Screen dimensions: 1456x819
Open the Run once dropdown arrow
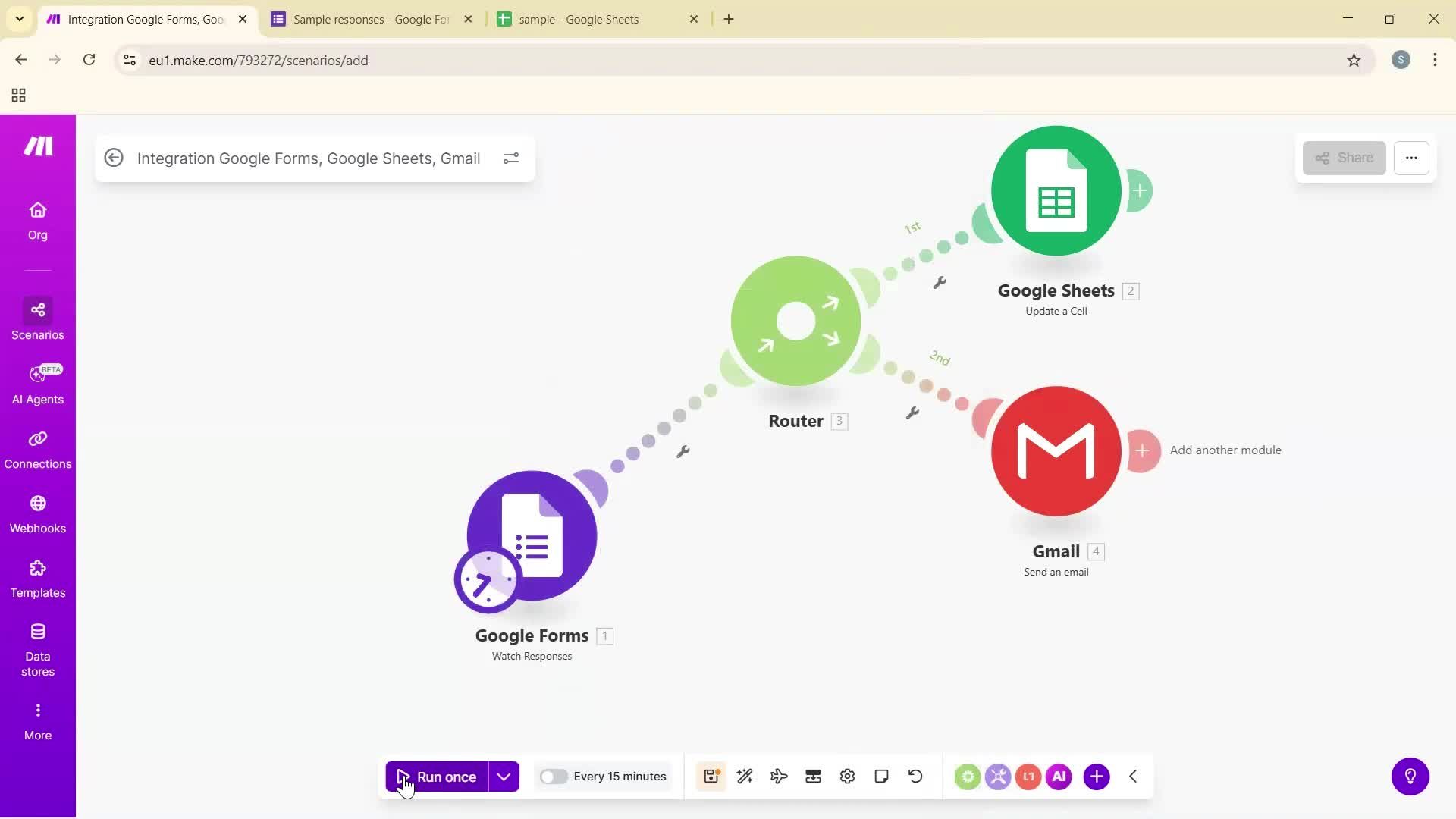[x=504, y=776]
